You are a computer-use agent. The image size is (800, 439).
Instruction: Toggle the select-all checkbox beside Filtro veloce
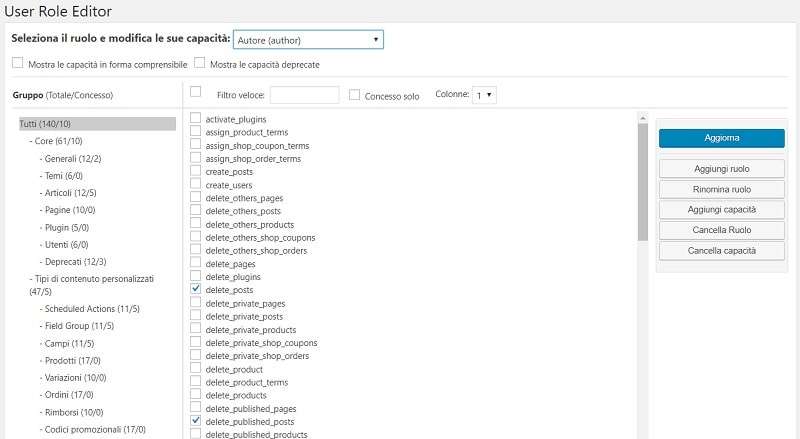[196, 92]
